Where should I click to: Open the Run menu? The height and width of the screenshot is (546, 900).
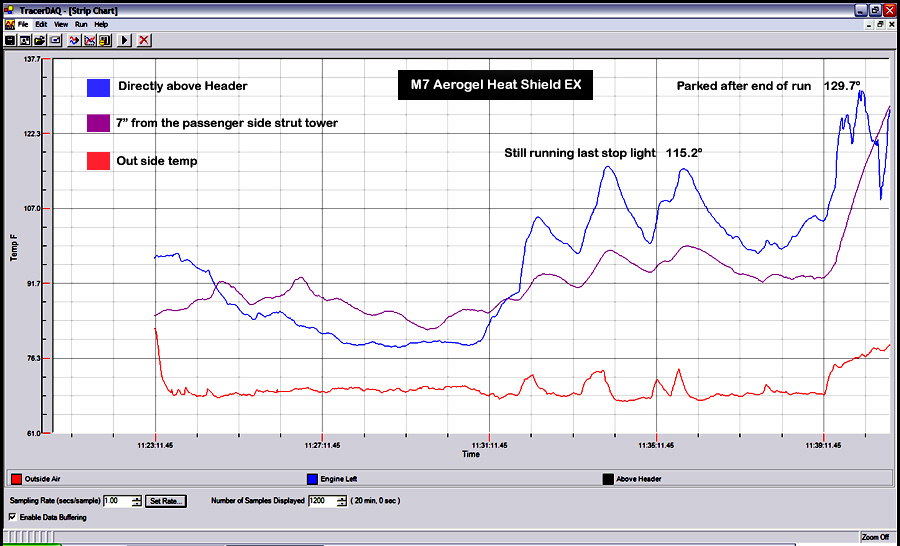tap(81, 23)
